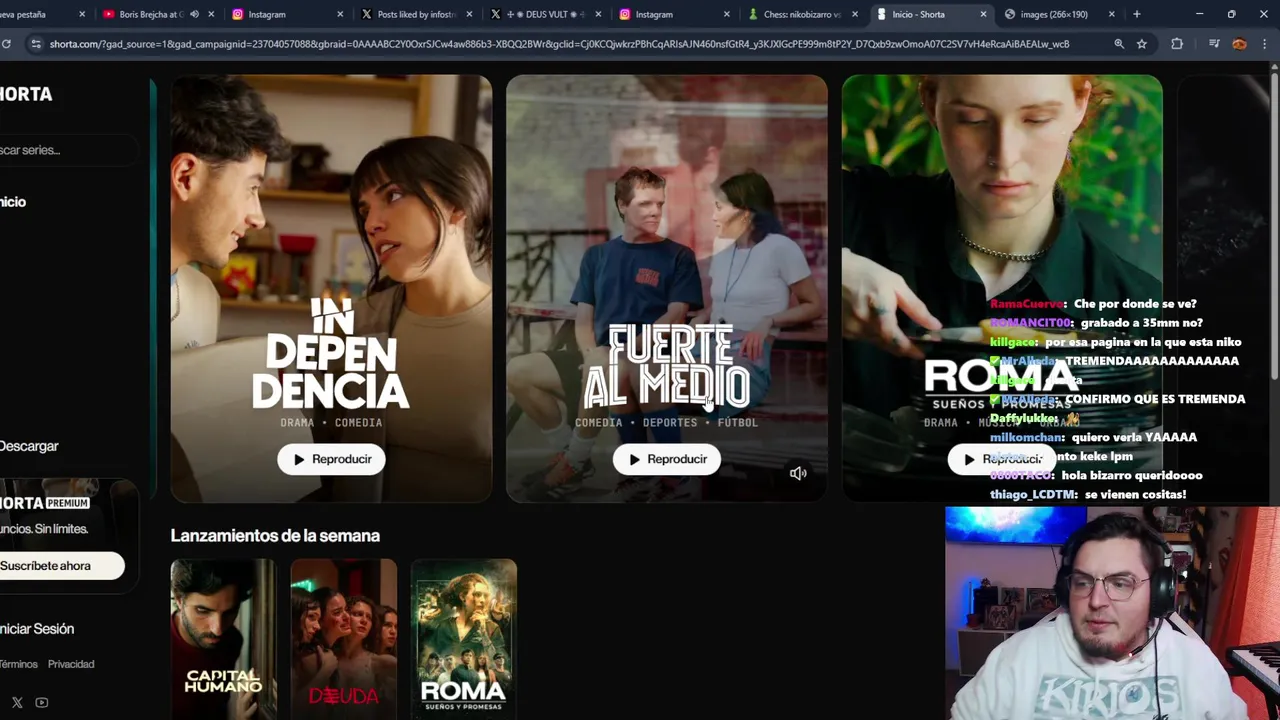Open the zoom magnifier icon in address bar
The width and height of the screenshot is (1280, 720).
(x=1119, y=44)
